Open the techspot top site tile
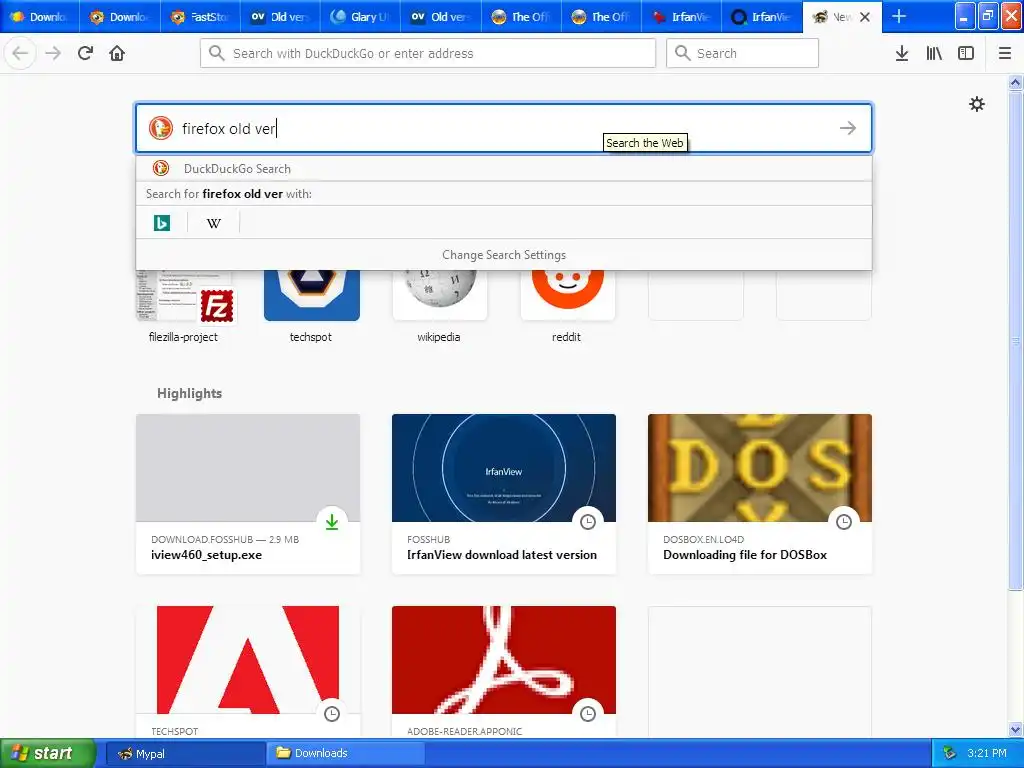The image size is (1024, 768). point(312,307)
